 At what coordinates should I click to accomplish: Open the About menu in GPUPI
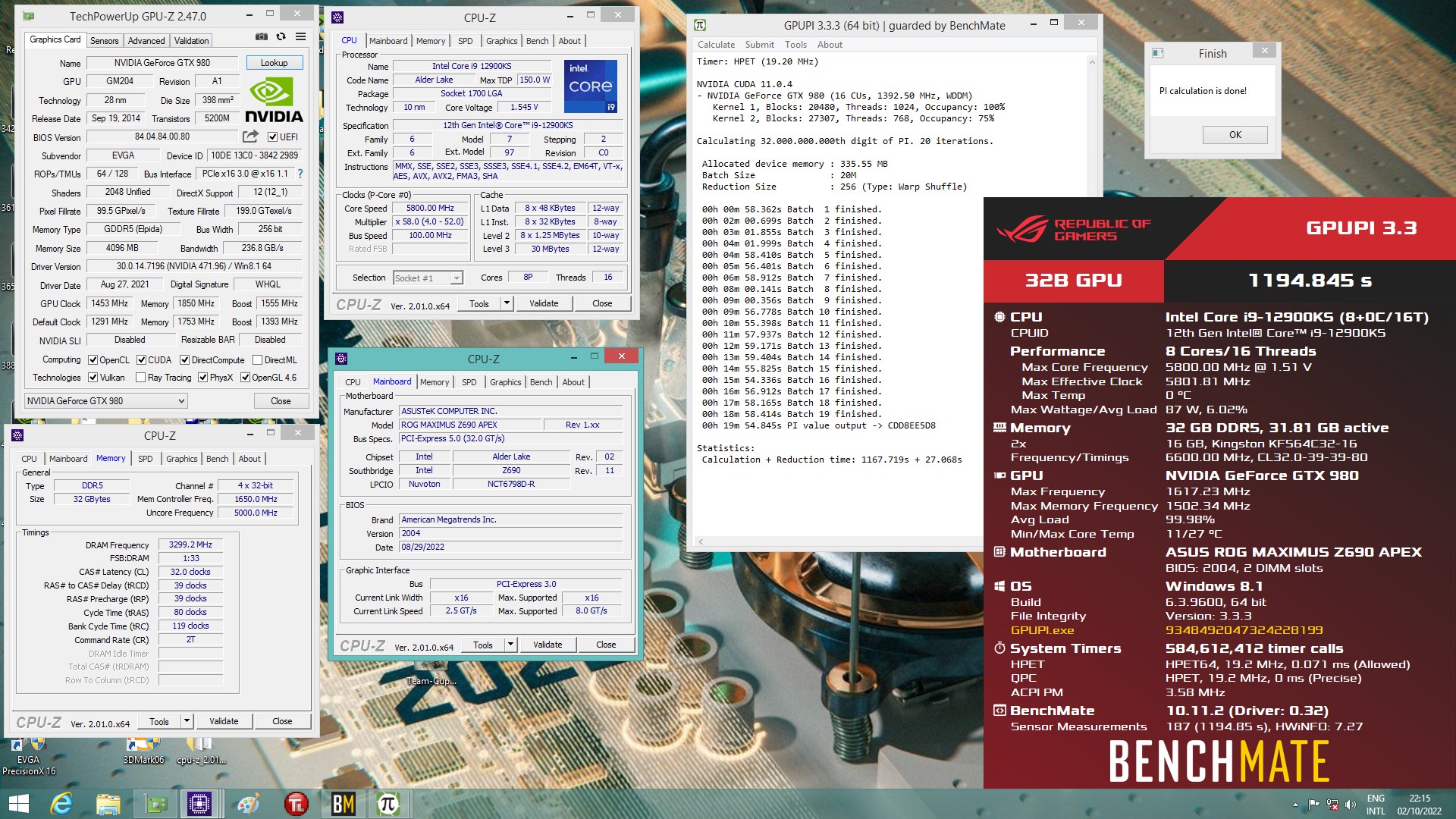pos(830,45)
